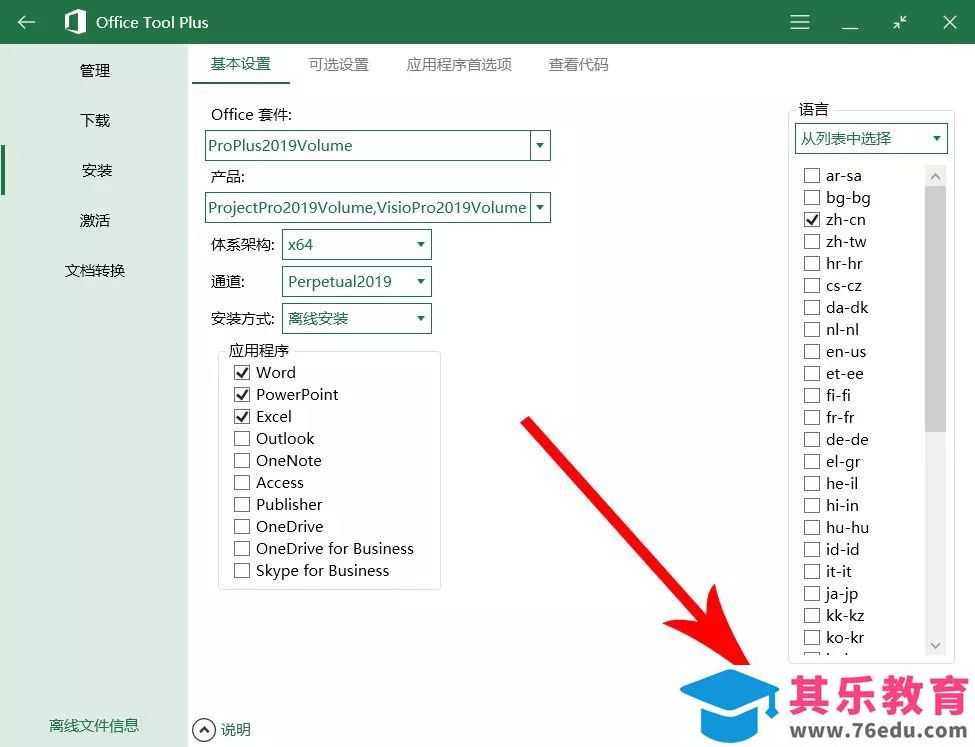Viewport: 975px width, 747px height.
Task: Check OneDrive for Business checkbox
Action: [242, 549]
